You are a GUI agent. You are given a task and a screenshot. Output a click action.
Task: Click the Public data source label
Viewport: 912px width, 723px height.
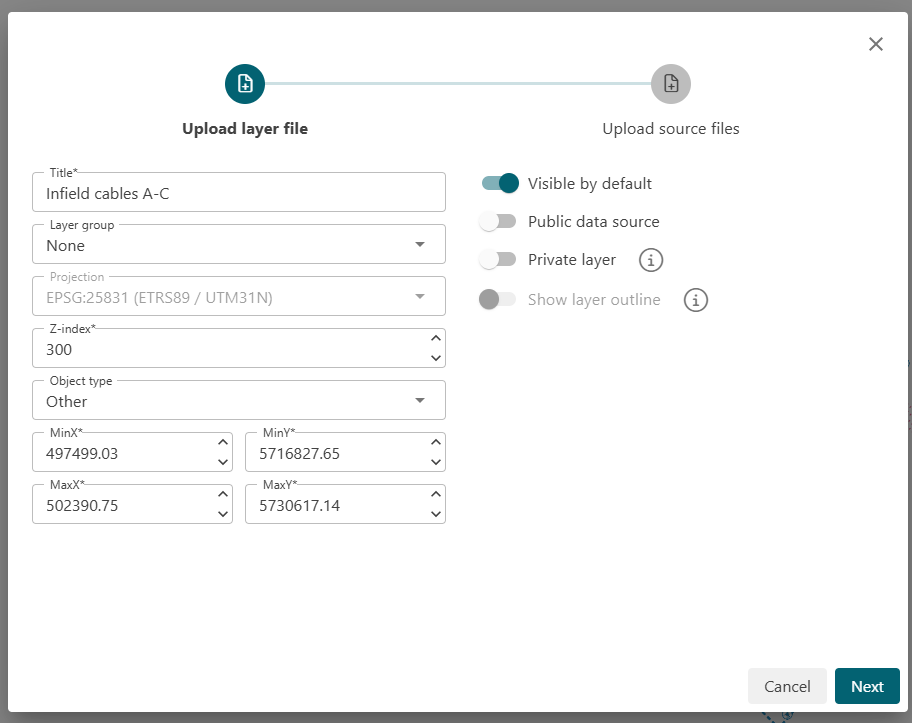[x=594, y=222]
